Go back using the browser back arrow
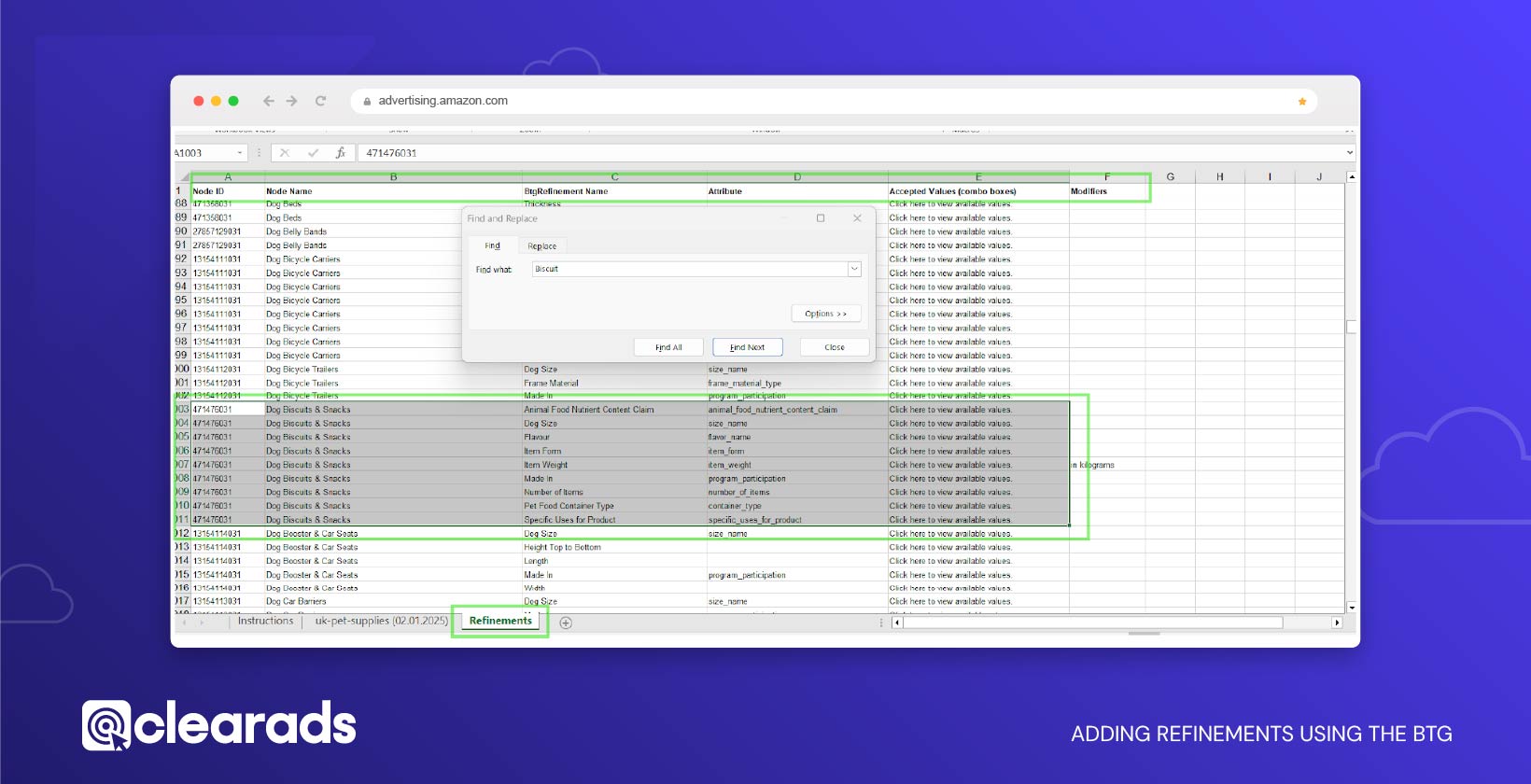The height and width of the screenshot is (784, 1531). coord(269,101)
